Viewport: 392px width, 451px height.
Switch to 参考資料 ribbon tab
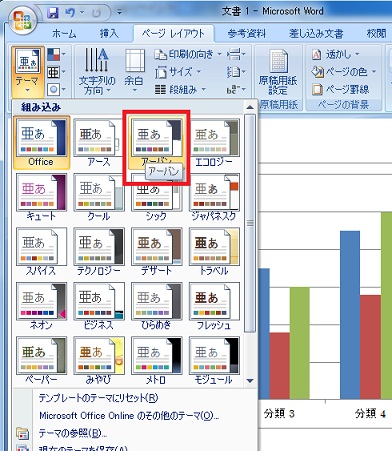tap(247, 34)
